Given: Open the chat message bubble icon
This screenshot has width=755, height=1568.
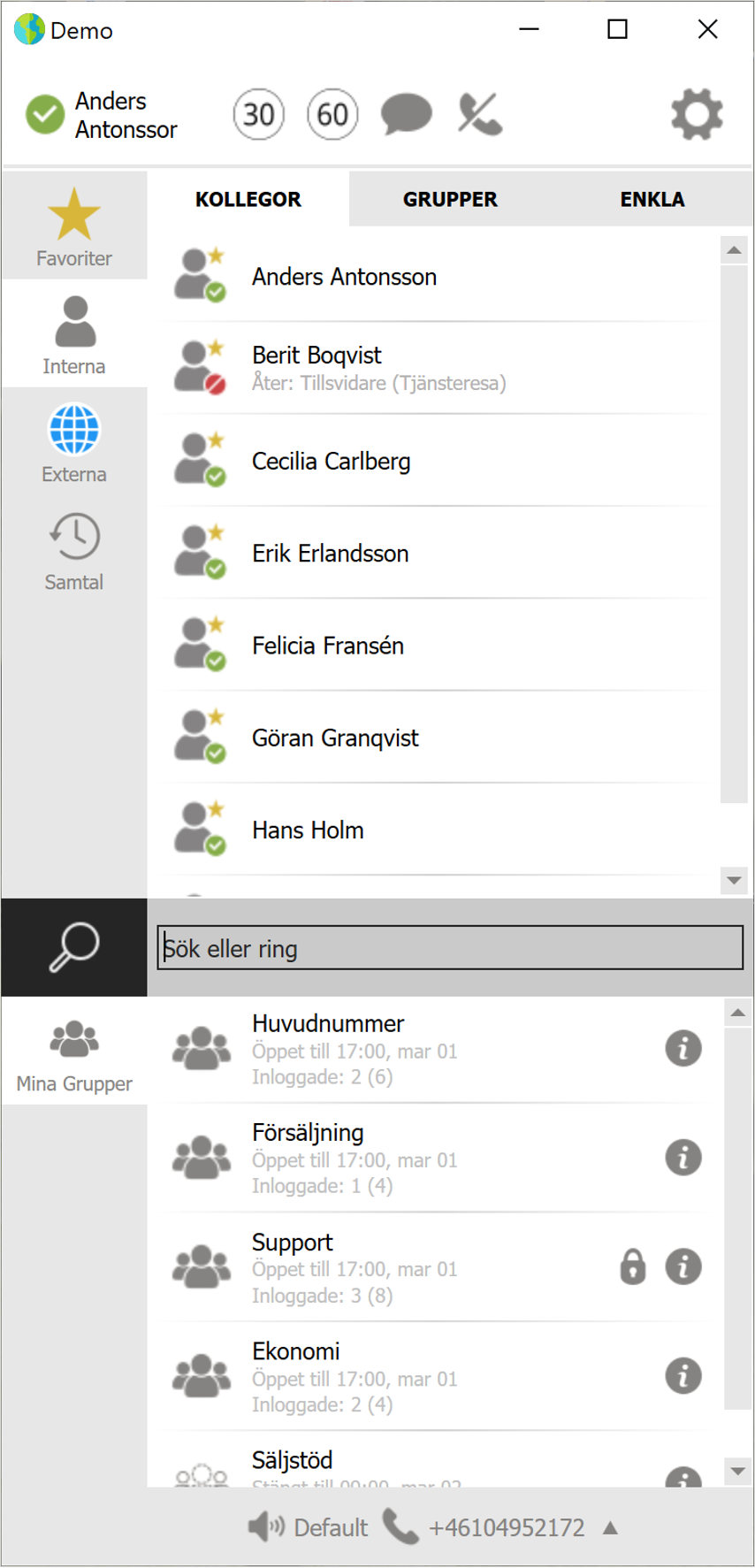Looking at the screenshot, I should tap(406, 115).
